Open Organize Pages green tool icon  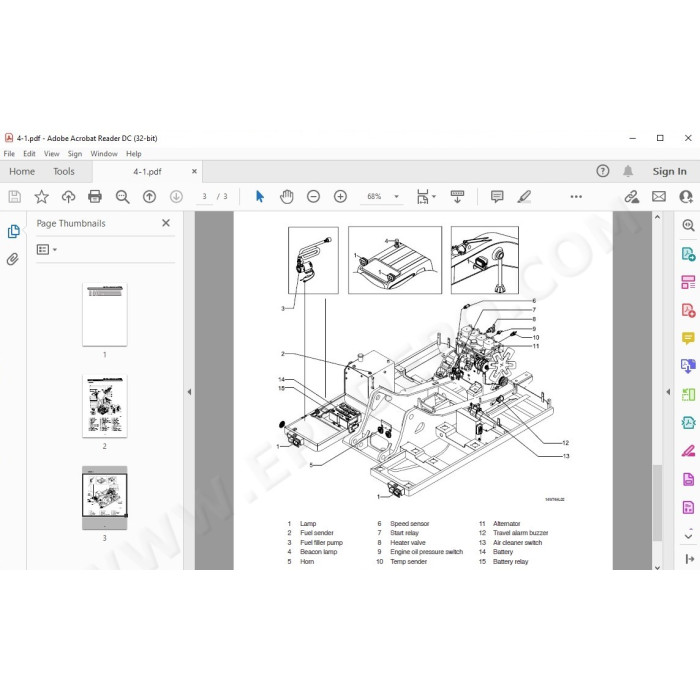coord(688,394)
